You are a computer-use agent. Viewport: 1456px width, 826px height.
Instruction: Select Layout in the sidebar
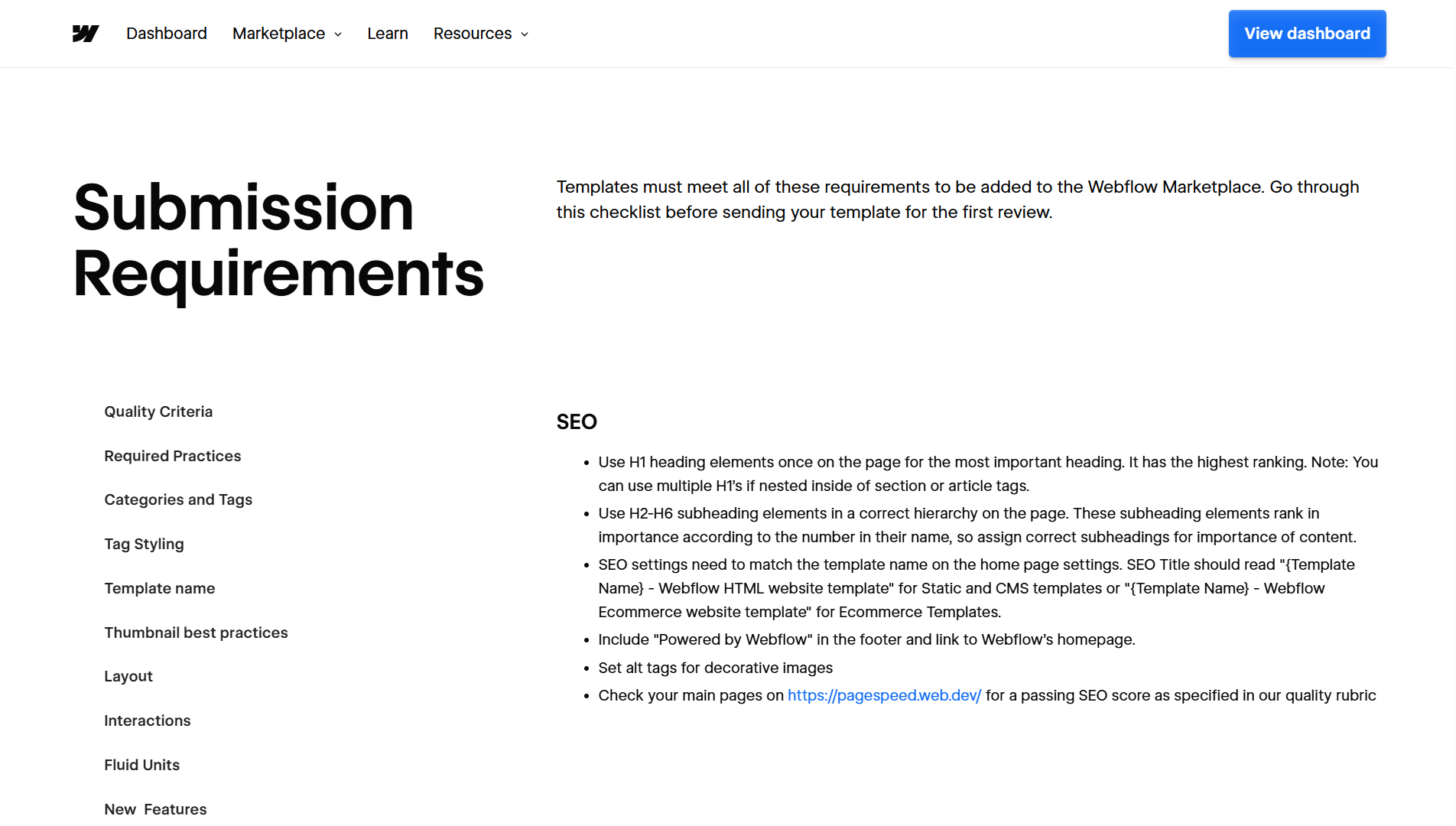click(128, 676)
